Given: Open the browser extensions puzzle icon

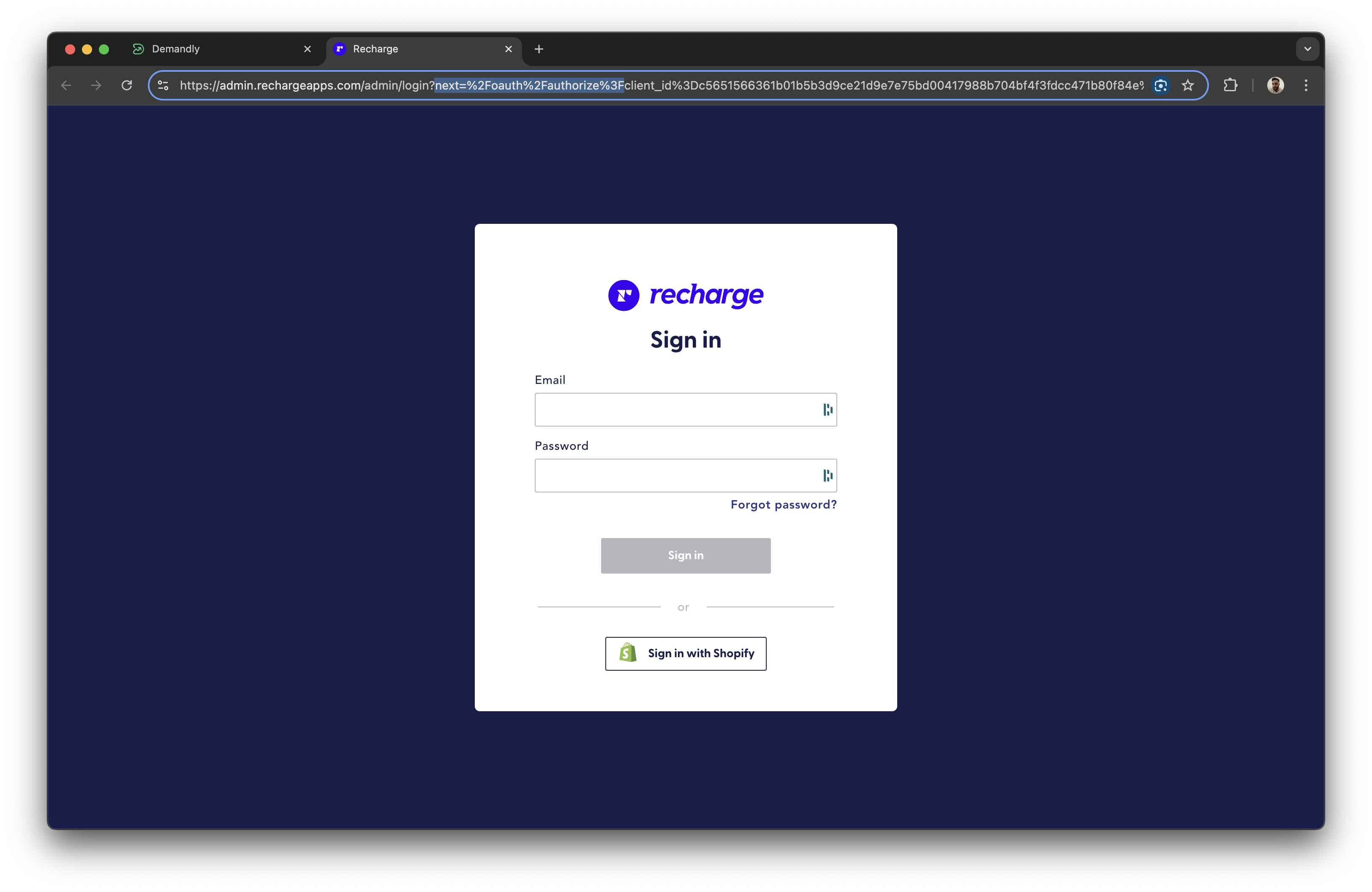Looking at the screenshot, I should (1230, 85).
